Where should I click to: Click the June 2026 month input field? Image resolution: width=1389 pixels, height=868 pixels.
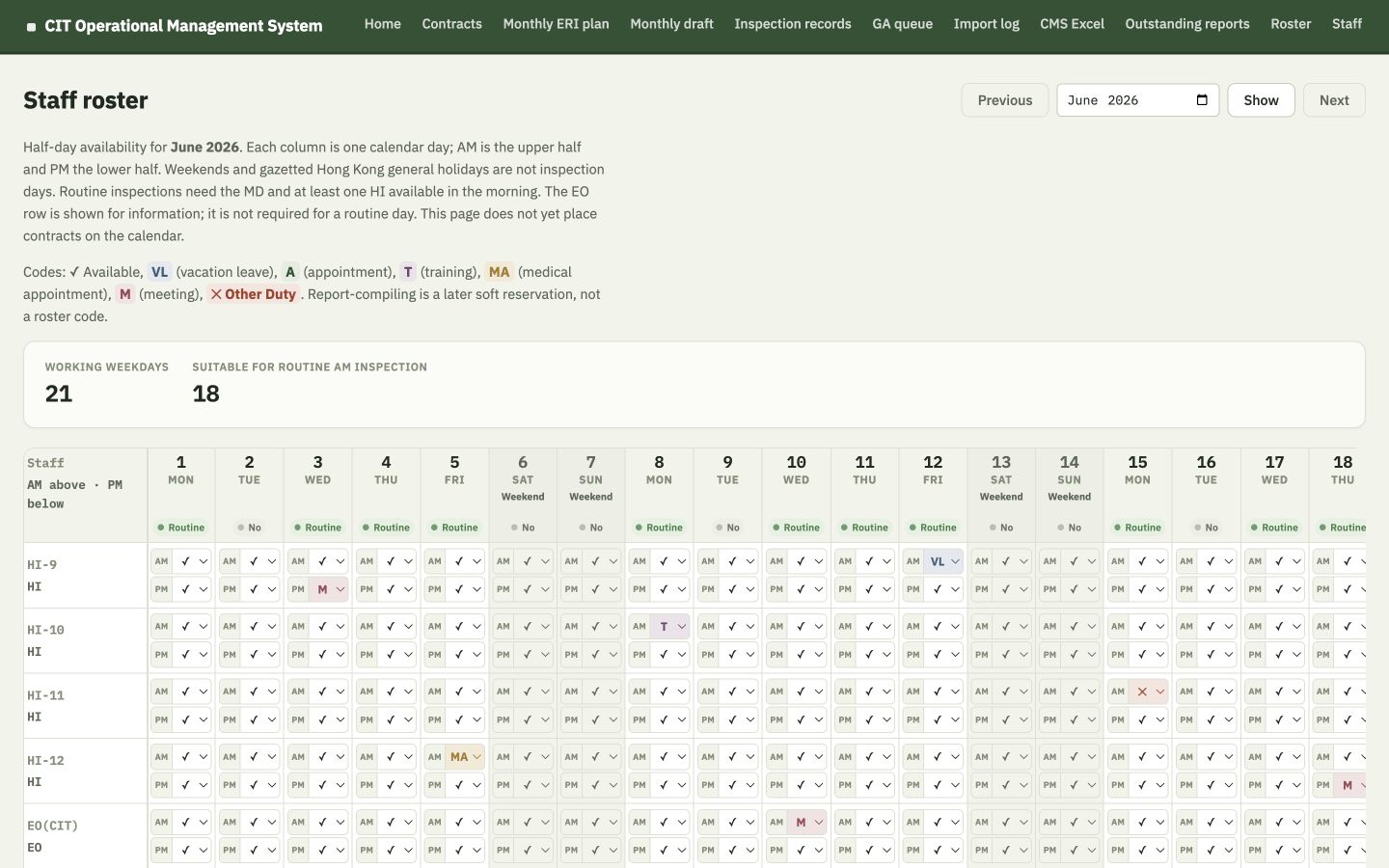1138,100
